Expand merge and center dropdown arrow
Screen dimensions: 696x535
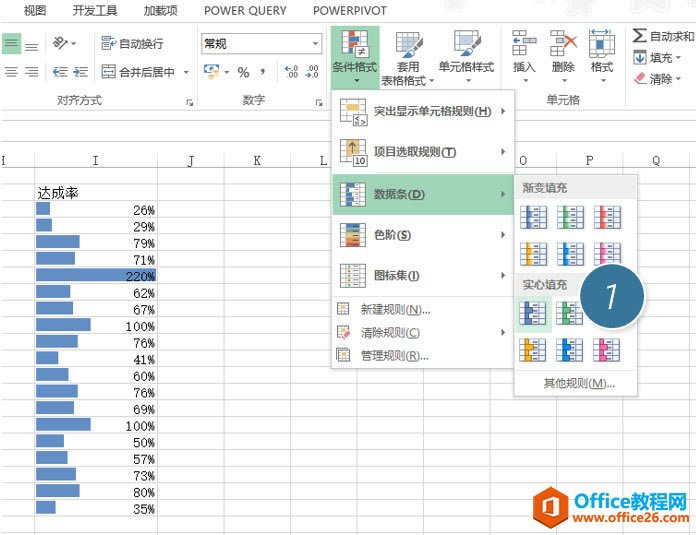[x=186, y=72]
